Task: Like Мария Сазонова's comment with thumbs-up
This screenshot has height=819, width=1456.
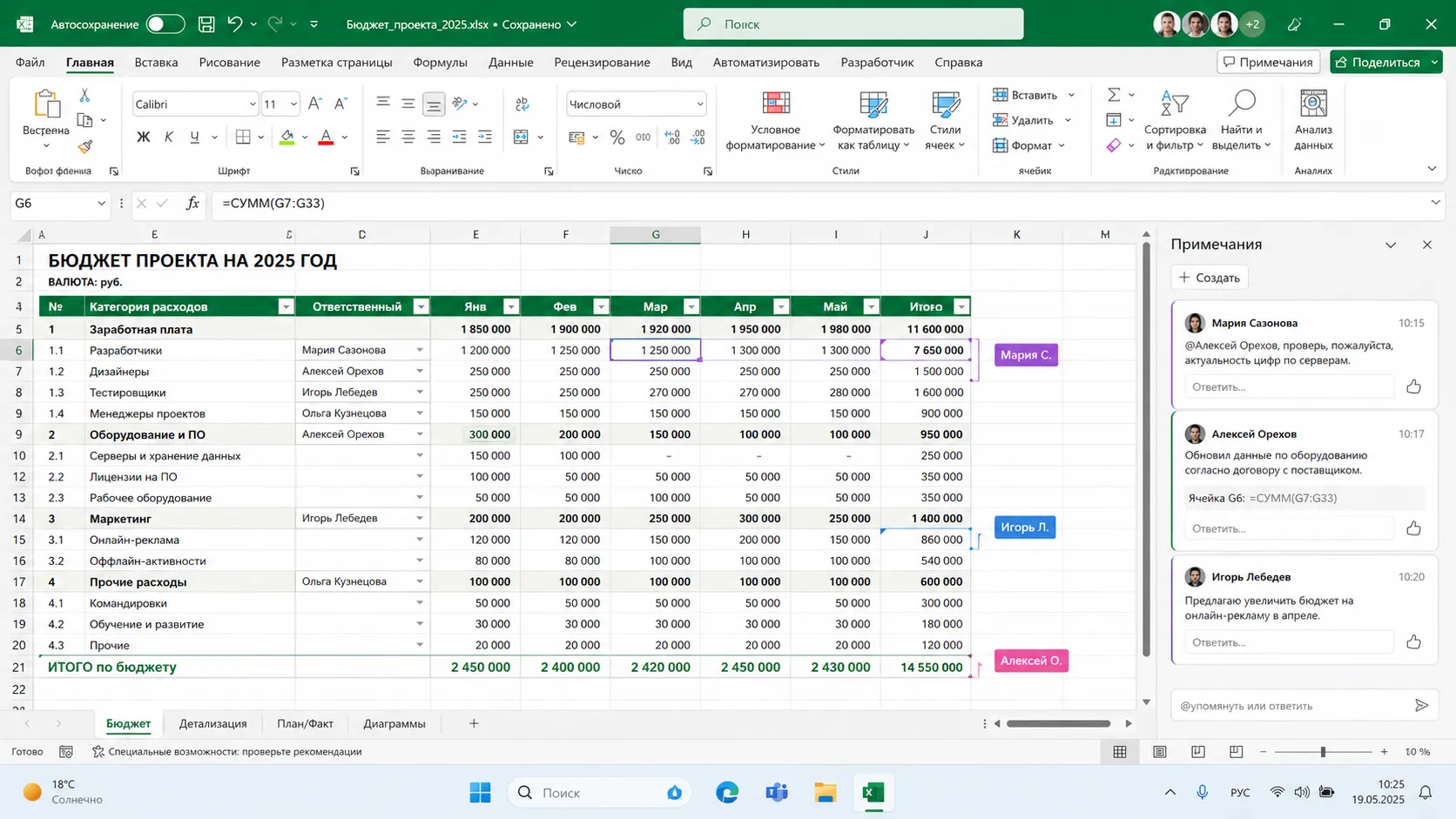Action: (x=1413, y=386)
